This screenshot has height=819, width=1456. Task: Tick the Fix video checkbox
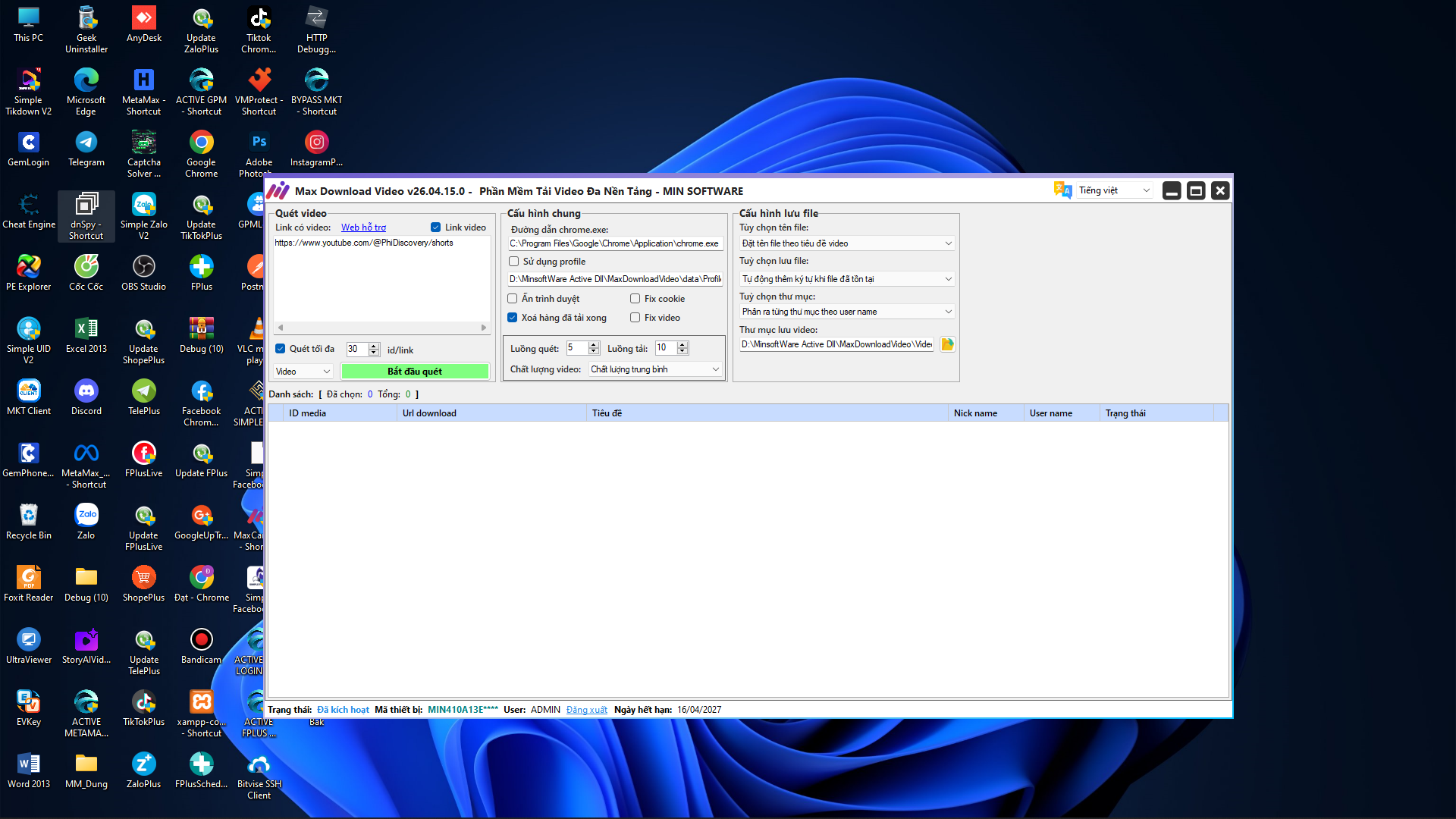pyautogui.click(x=635, y=318)
